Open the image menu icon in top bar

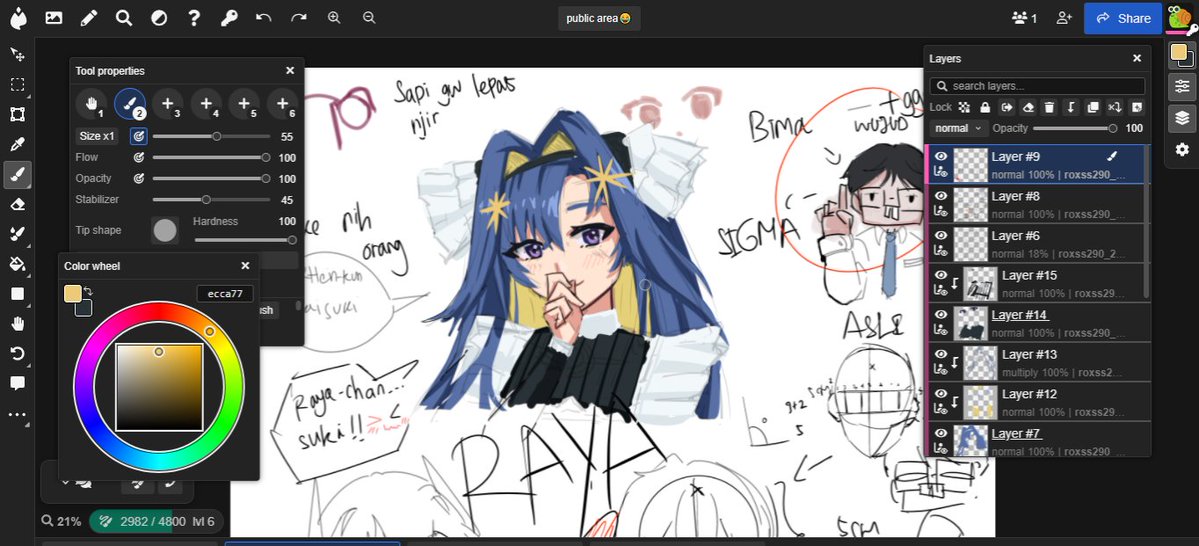[54, 18]
